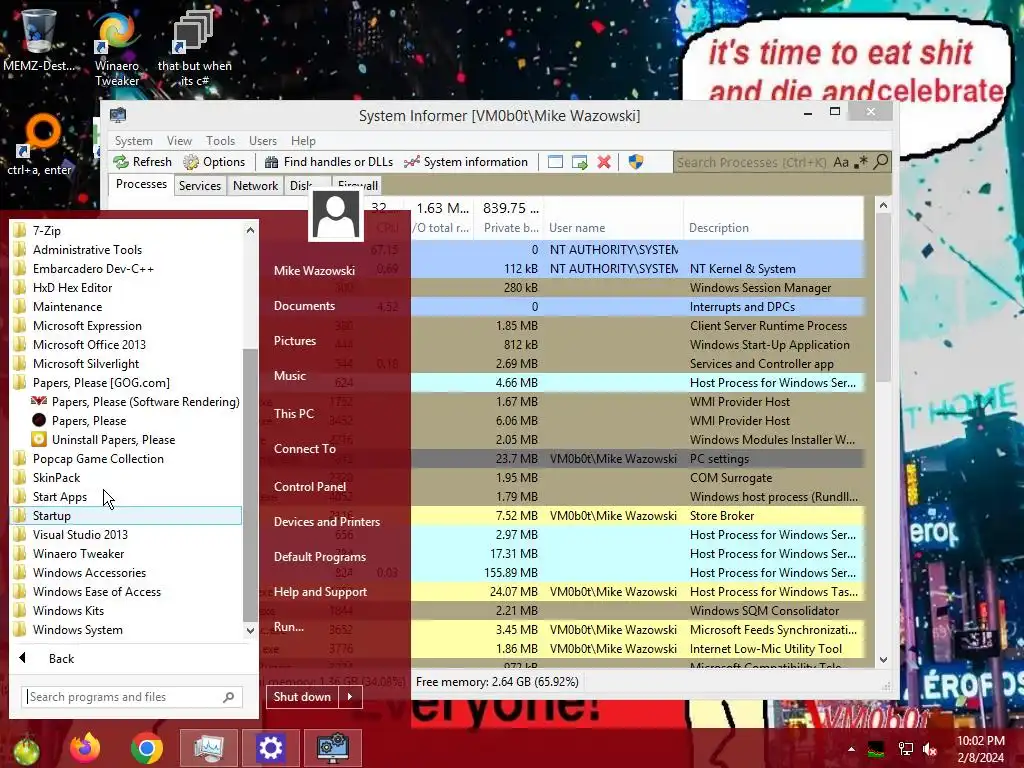The height and width of the screenshot is (768, 1024).
Task: Toggle case sensitive Aa search option
Action: [840, 162]
